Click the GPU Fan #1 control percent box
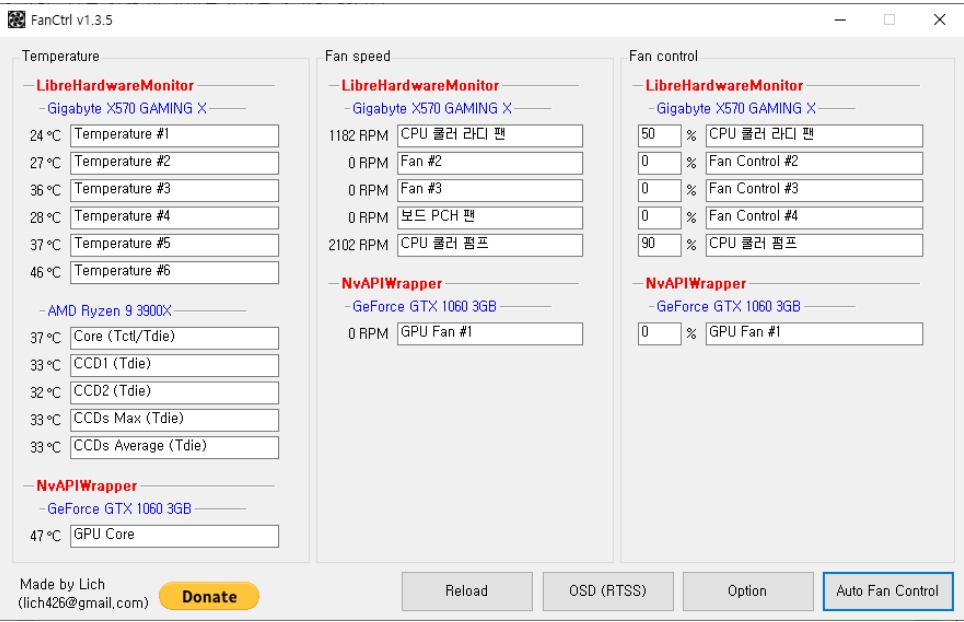Screen dimensions: 964x622 (x=658, y=333)
